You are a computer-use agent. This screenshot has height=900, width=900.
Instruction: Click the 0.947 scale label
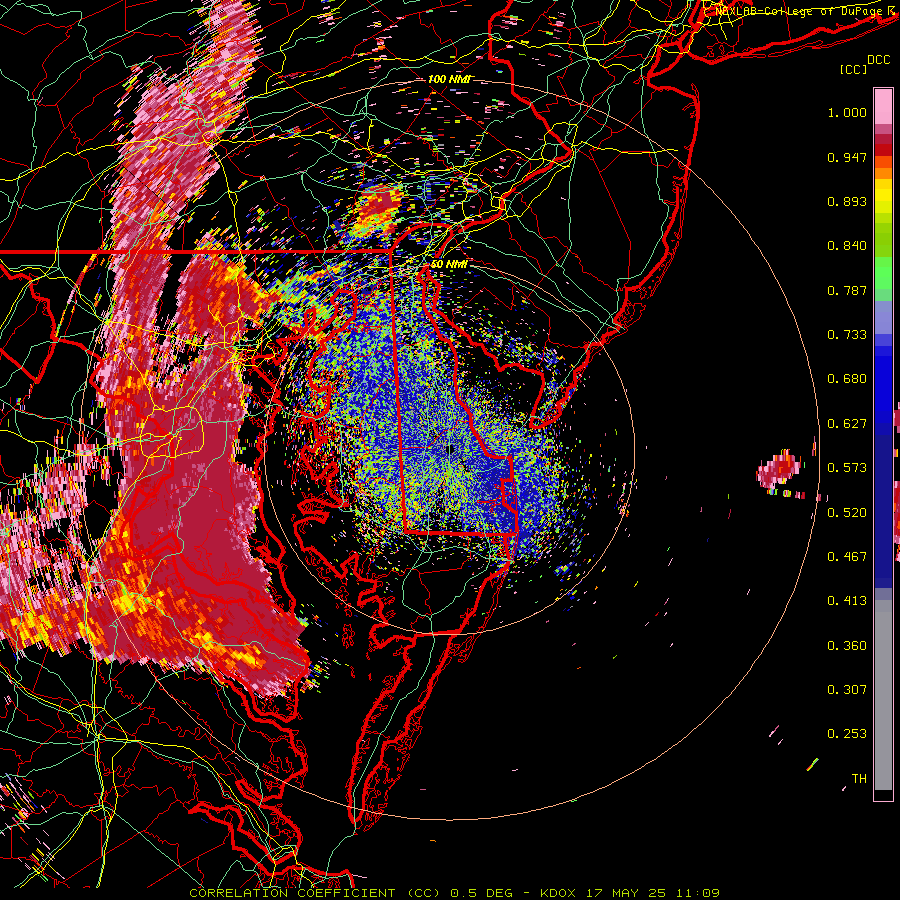[847, 157]
